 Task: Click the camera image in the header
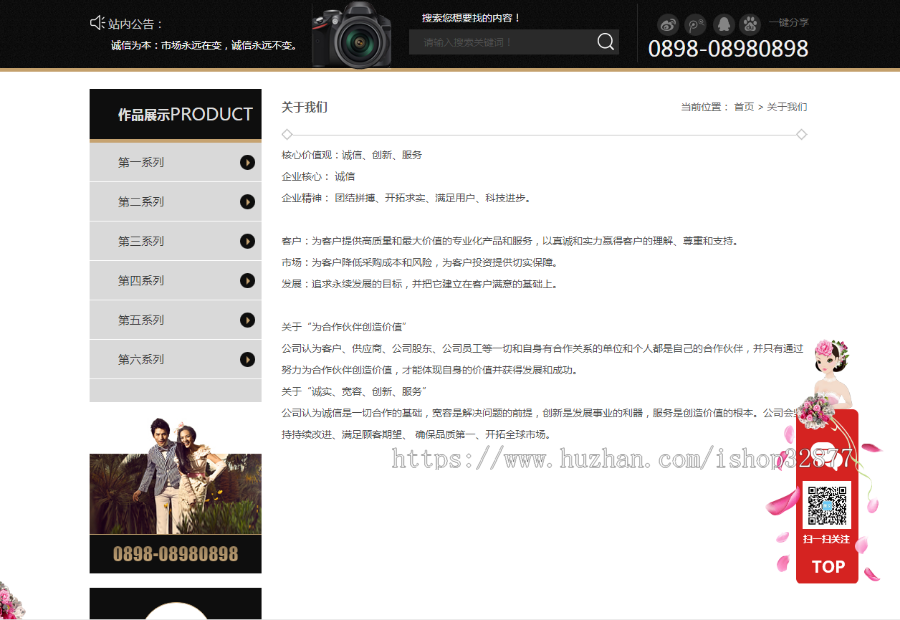[x=352, y=36]
